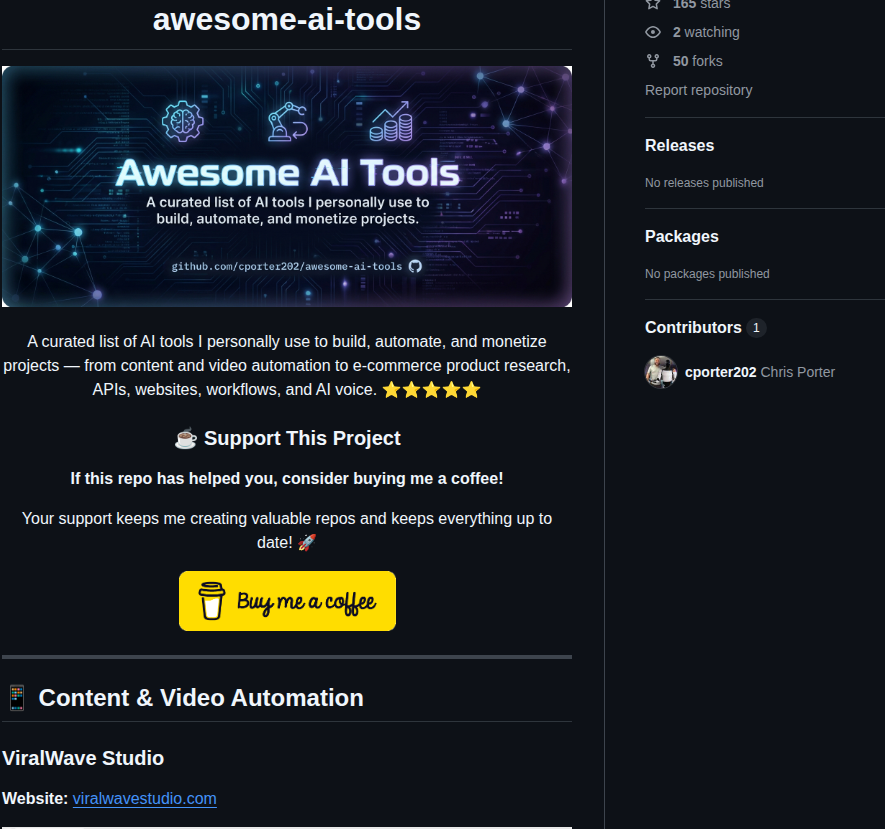Open the Awesome AI Tools banner image

(x=287, y=187)
